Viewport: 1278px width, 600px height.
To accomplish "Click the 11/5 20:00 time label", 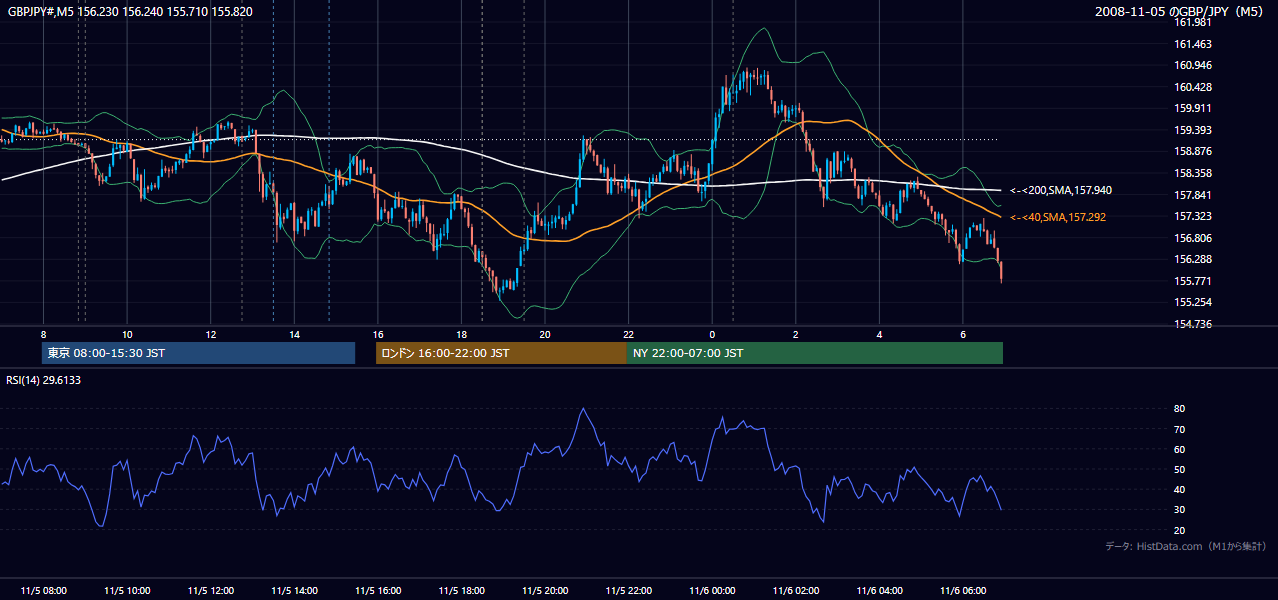I will coord(545,591).
